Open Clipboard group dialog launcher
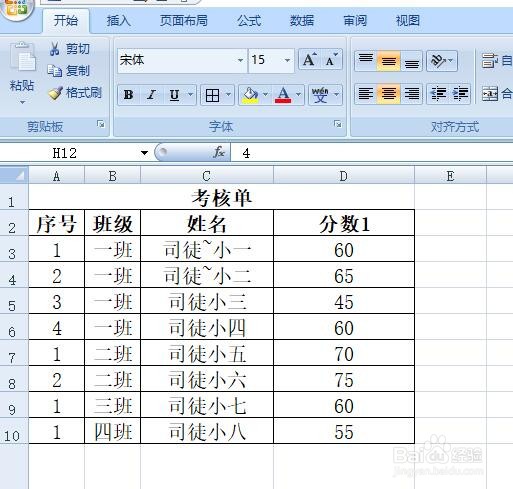This screenshot has height=489, width=513. click(x=100, y=124)
